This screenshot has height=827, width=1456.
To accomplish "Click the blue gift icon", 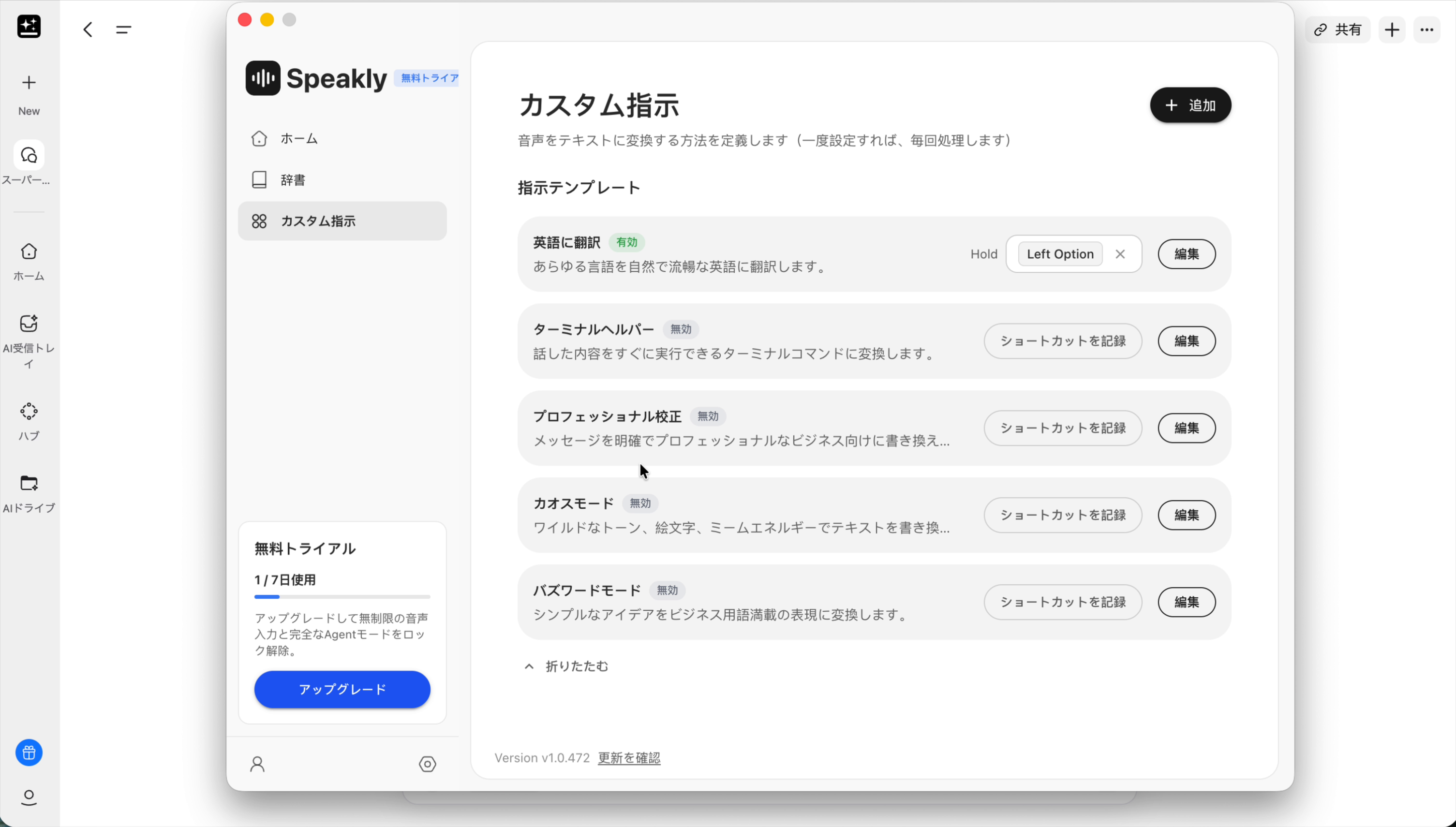I will pyautogui.click(x=29, y=753).
